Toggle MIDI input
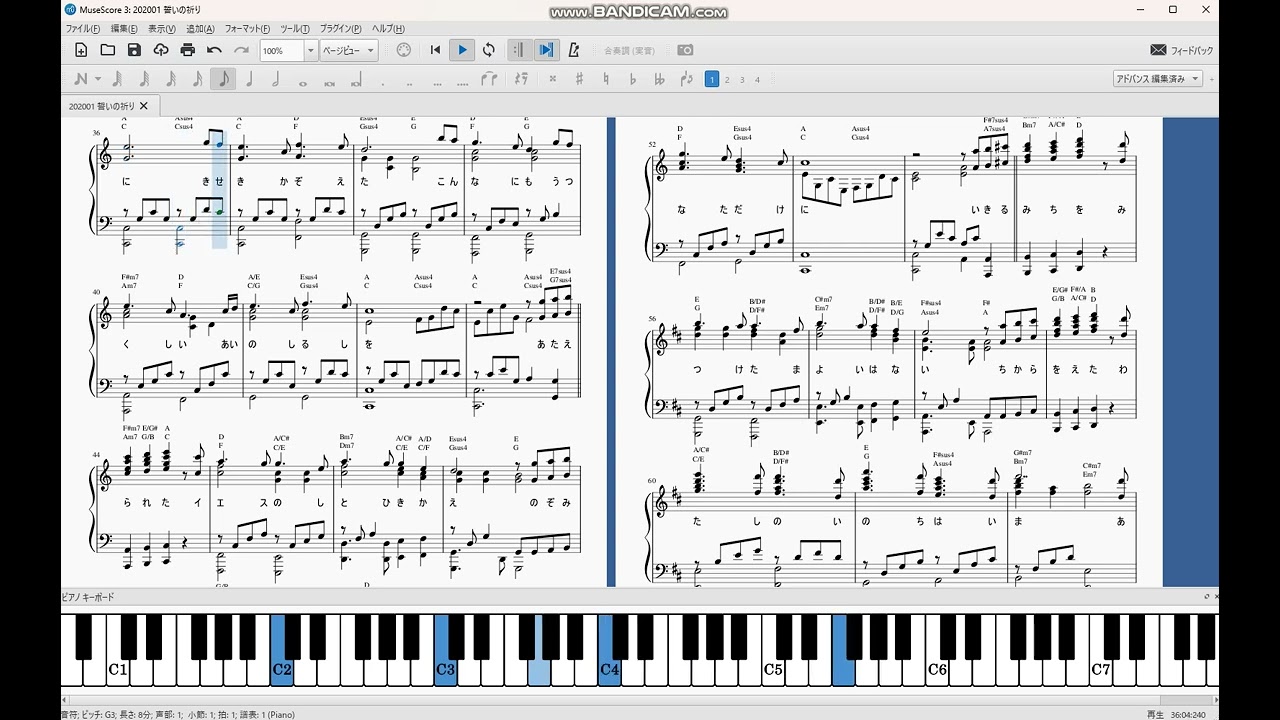The height and width of the screenshot is (720, 1280). pyautogui.click(x=404, y=50)
